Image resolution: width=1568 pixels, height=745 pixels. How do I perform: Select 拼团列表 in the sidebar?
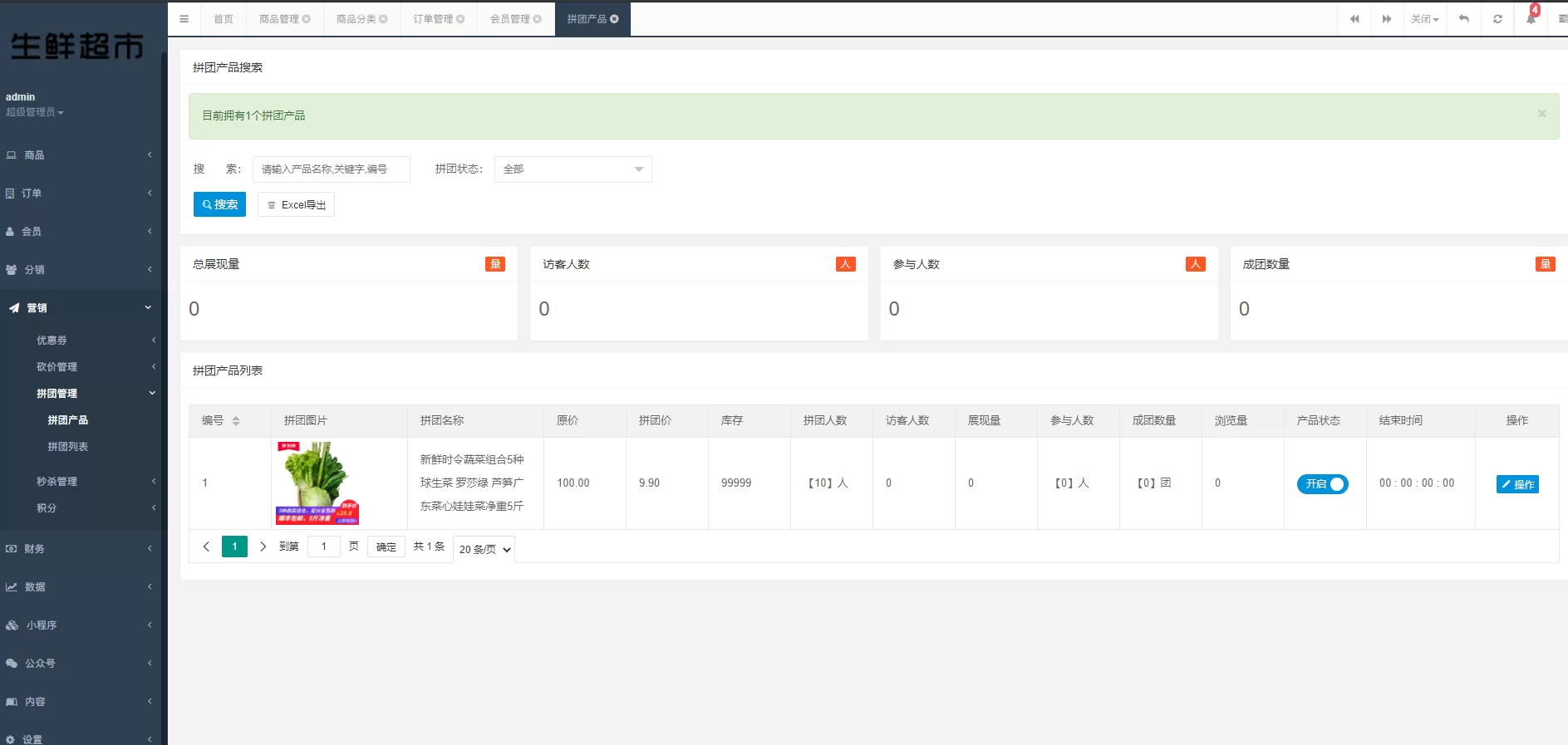click(68, 447)
